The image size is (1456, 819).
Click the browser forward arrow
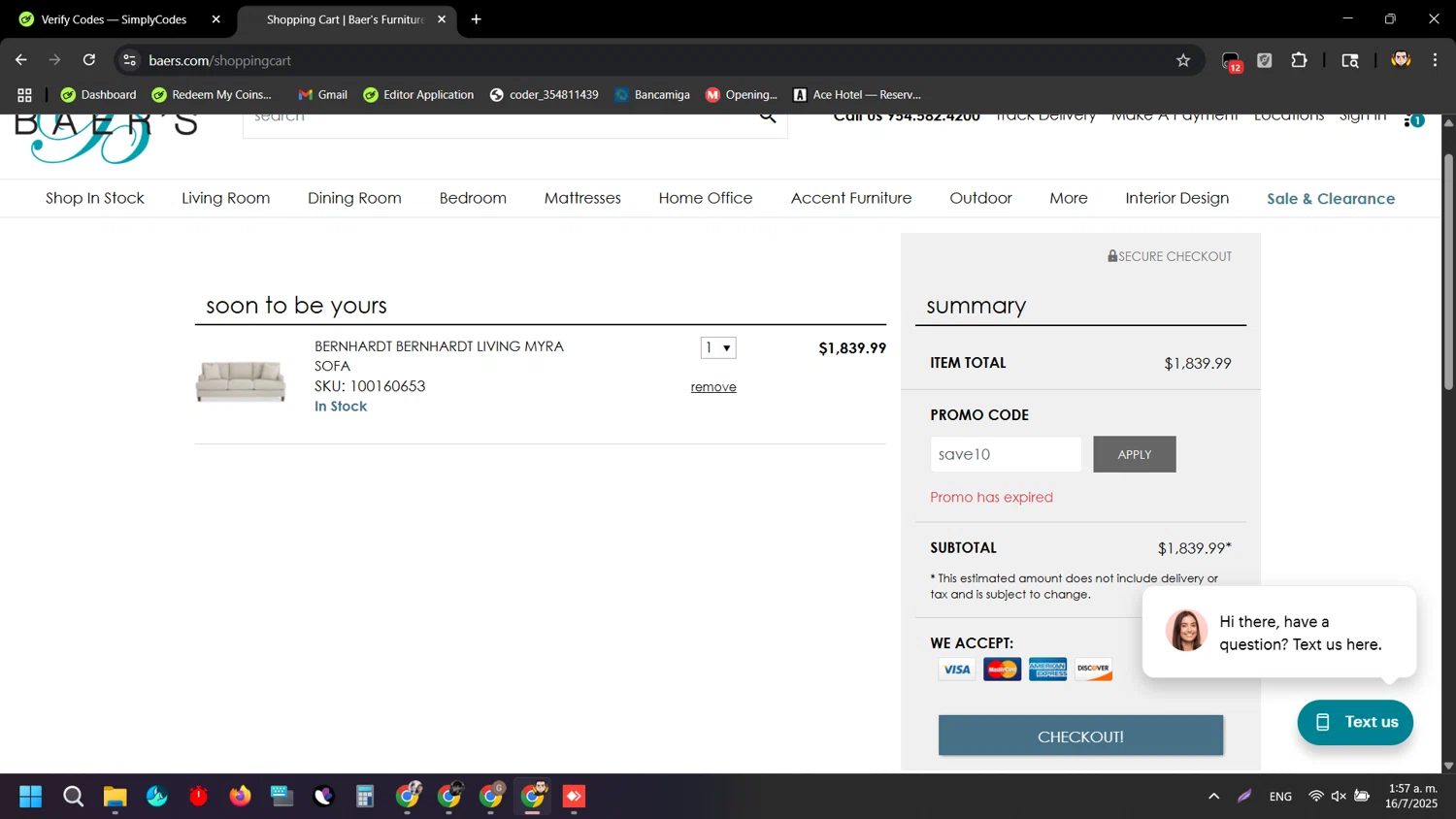coord(54,60)
